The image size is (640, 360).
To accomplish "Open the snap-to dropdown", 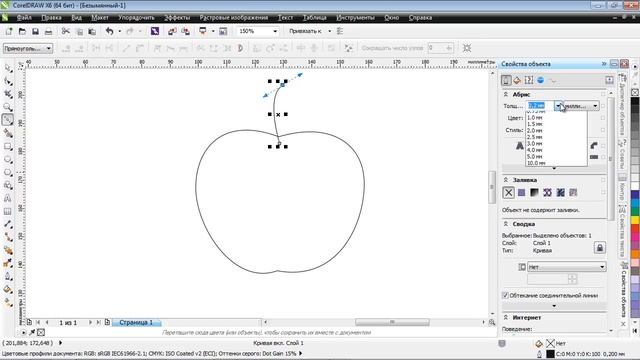I will pos(329,31).
